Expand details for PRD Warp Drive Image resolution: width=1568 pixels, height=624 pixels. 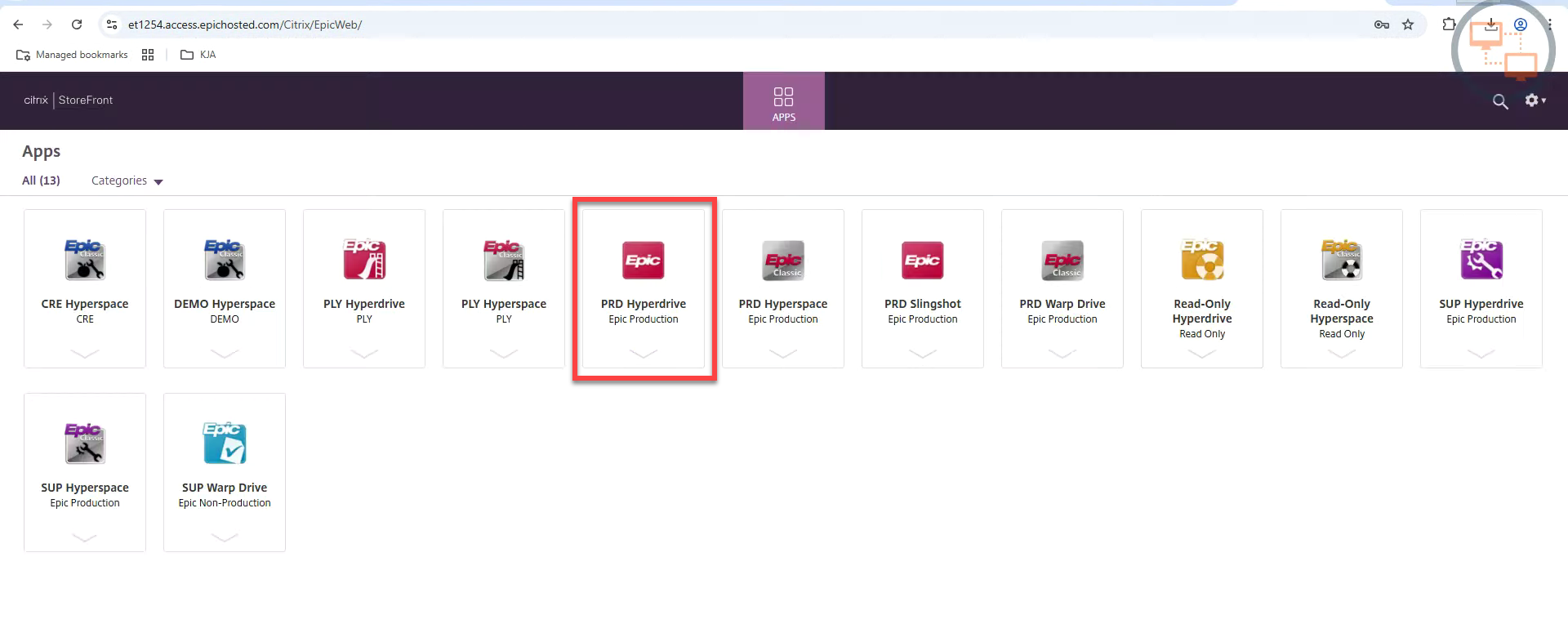(1062, 354)
